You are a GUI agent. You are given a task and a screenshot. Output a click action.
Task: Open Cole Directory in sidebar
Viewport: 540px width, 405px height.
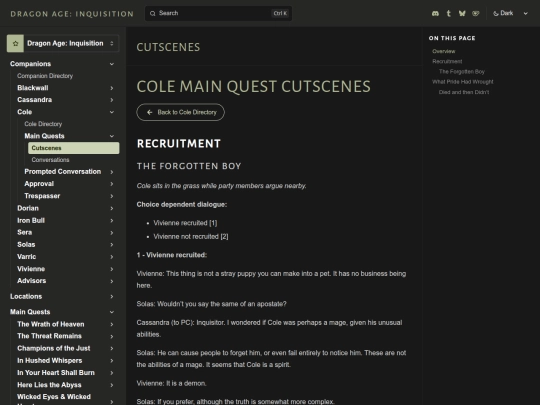(x=43, y=124)
